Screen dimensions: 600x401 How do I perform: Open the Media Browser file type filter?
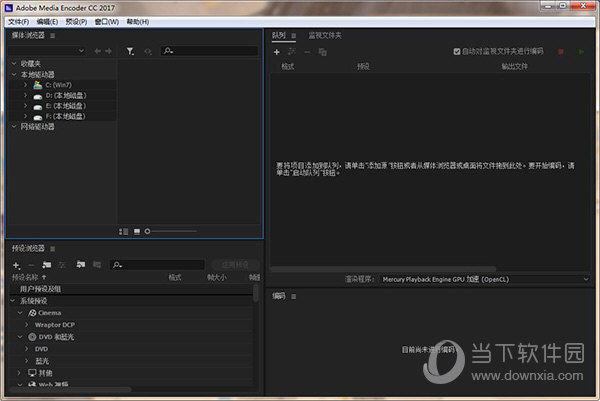[x=130, y=51]
